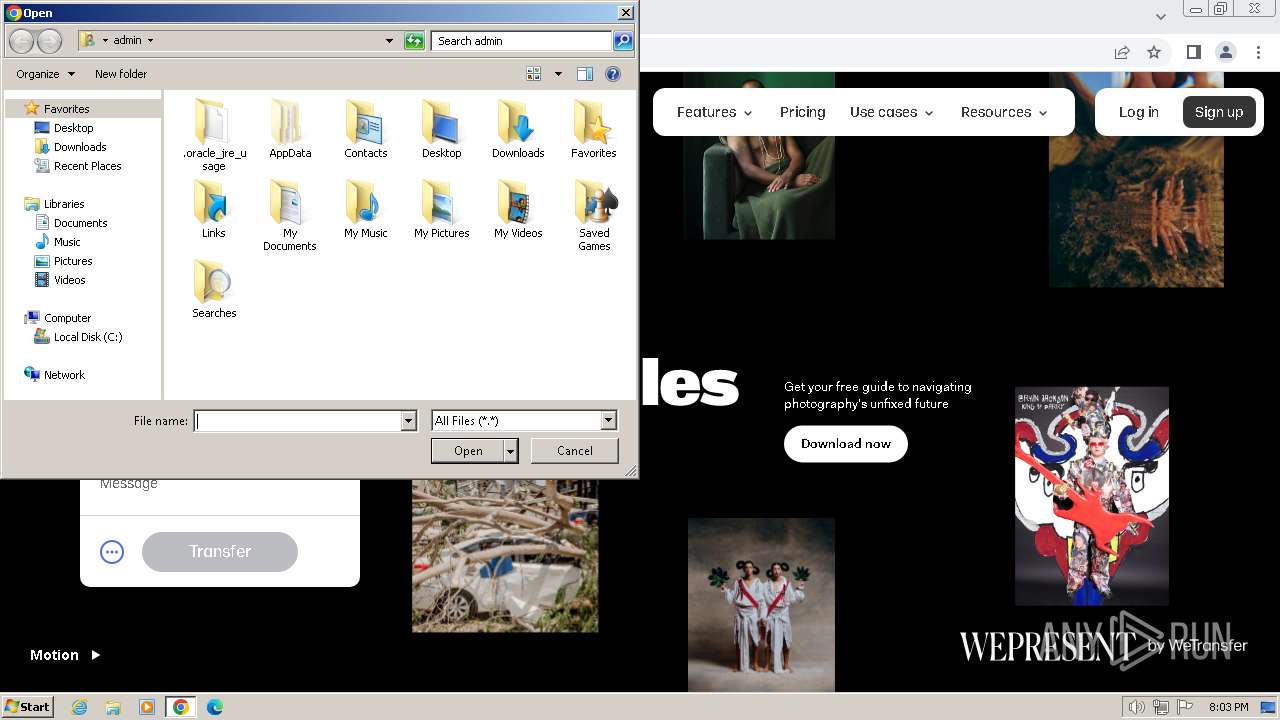Click the ellipsis options icon beside Transfer

[x=112, y=551]
